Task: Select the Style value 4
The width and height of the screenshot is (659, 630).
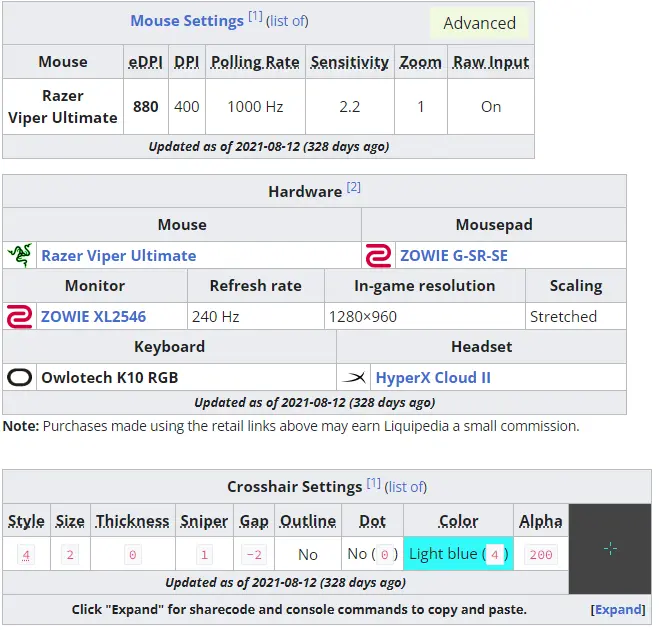Action: coord(26,555)
